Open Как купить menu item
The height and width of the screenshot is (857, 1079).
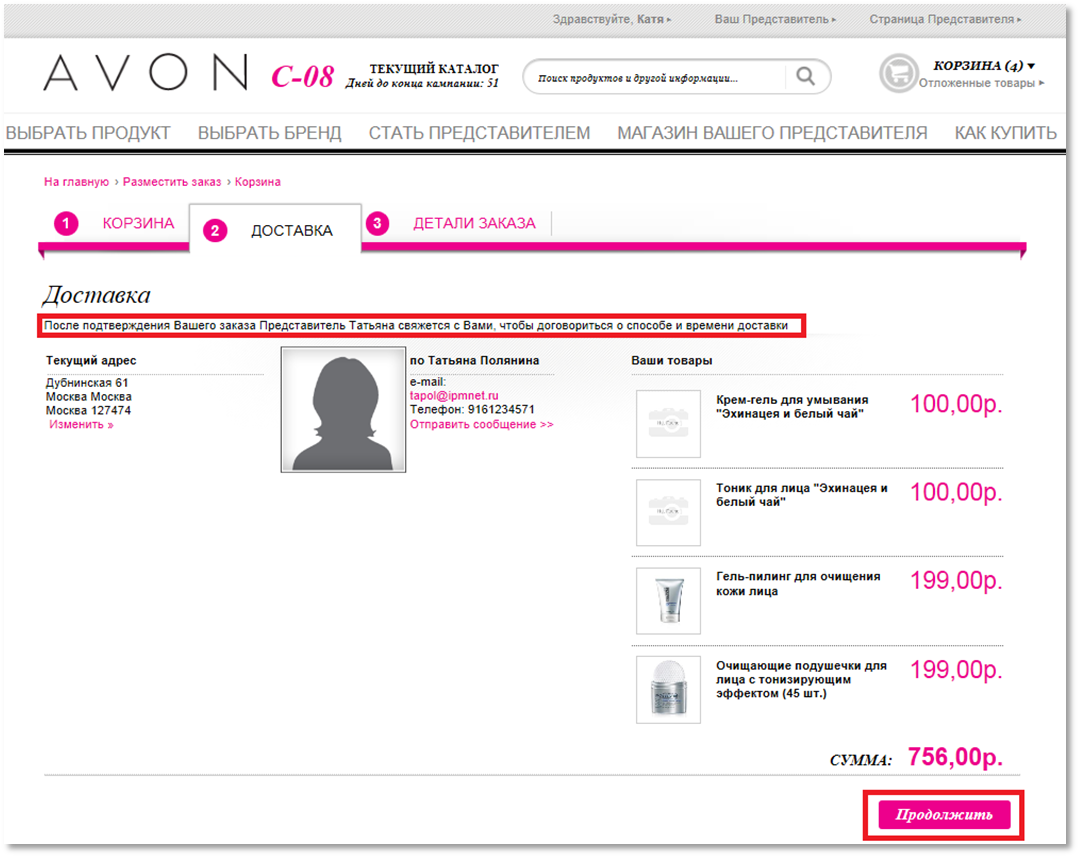1005,133
